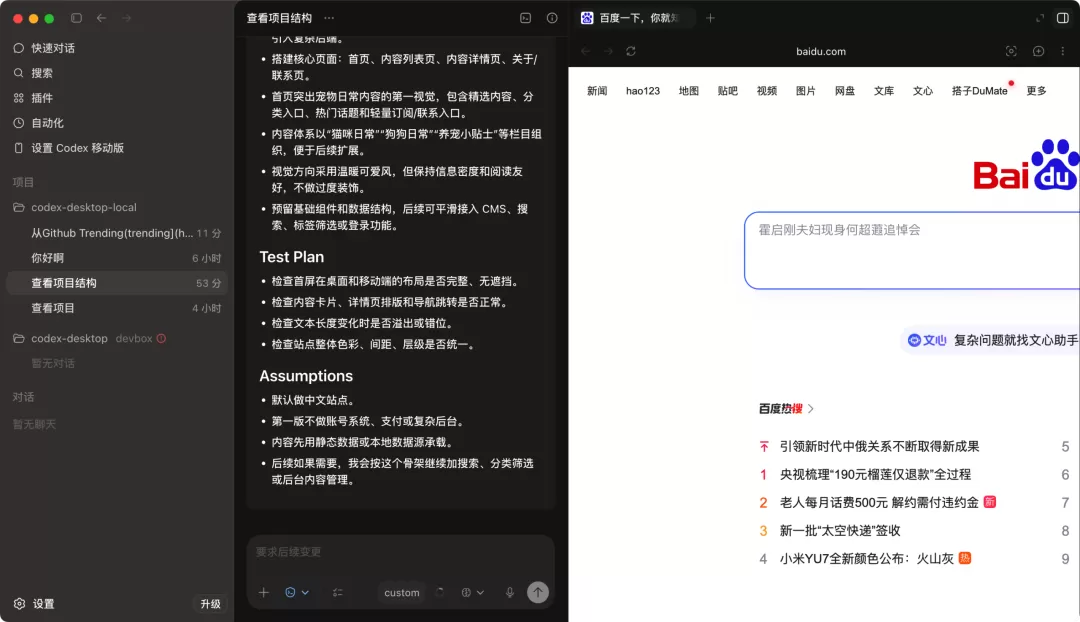Screen dimensions: 1080x622
Task: Select the 查看项目结构 conversation row
Action: click(x=117, y=283)
